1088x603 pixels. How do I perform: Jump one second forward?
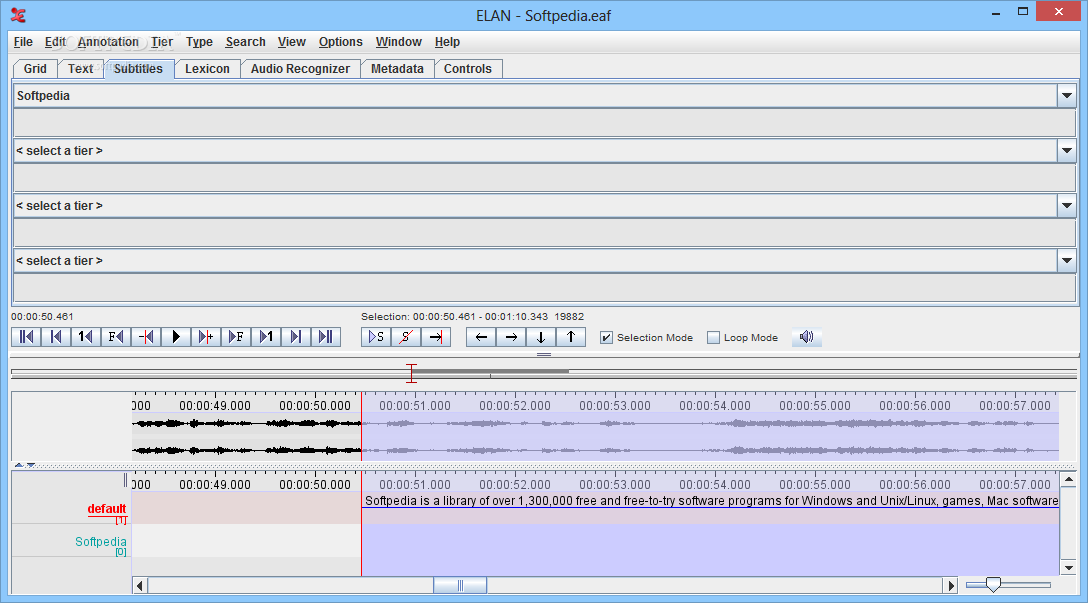click(x=265, y=337)
